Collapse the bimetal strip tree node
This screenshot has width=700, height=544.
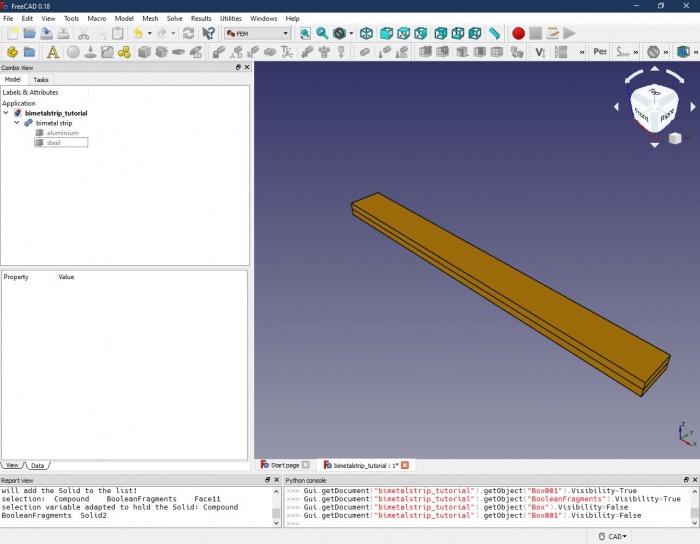click(17, 123)
